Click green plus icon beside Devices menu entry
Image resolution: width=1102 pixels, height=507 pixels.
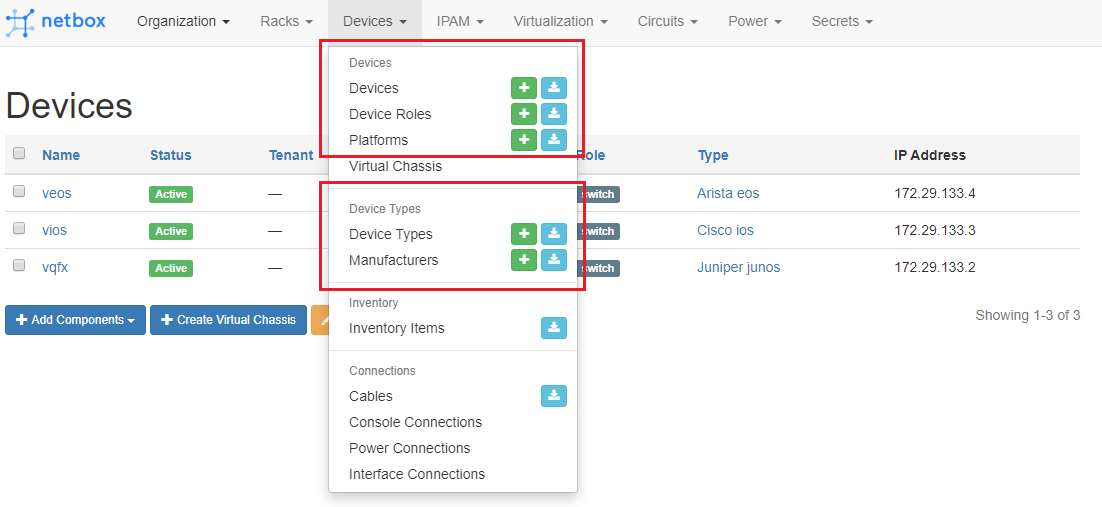click(523, 88)
